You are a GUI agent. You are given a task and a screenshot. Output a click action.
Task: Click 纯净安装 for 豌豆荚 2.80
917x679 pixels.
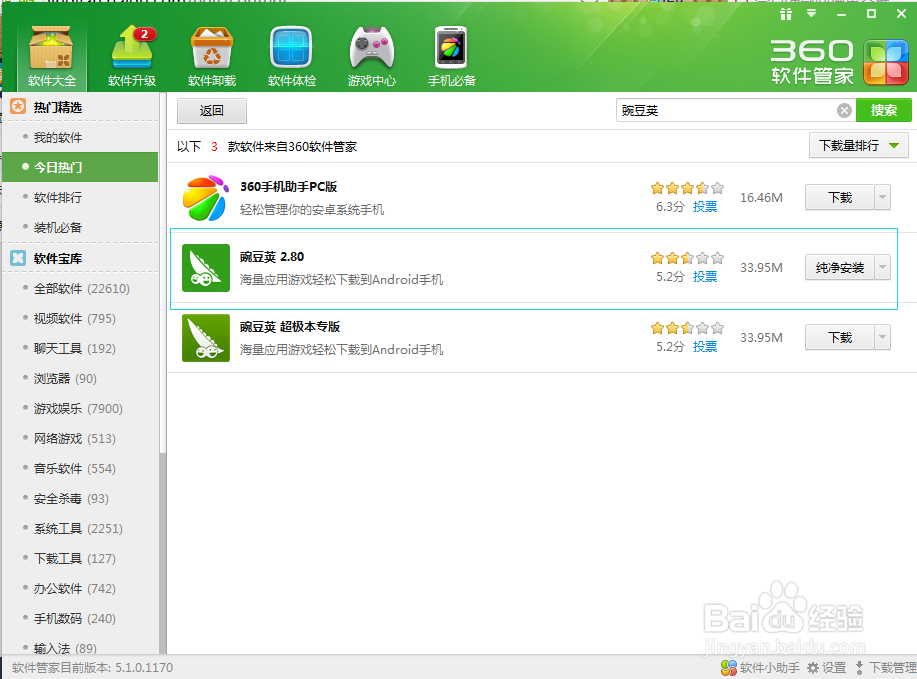pos(840,267)
